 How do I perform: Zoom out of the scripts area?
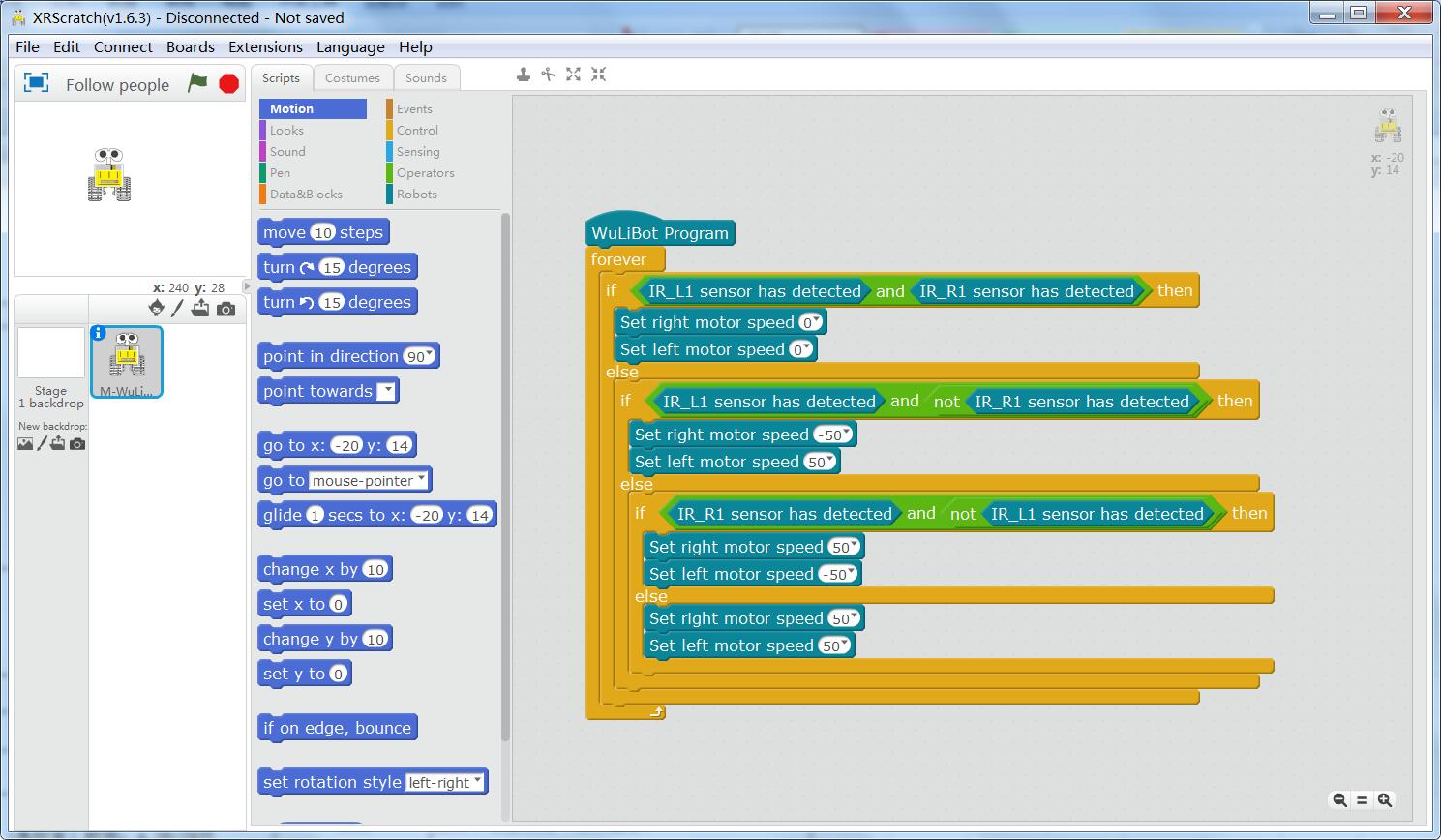click(x=1339, y=799)
